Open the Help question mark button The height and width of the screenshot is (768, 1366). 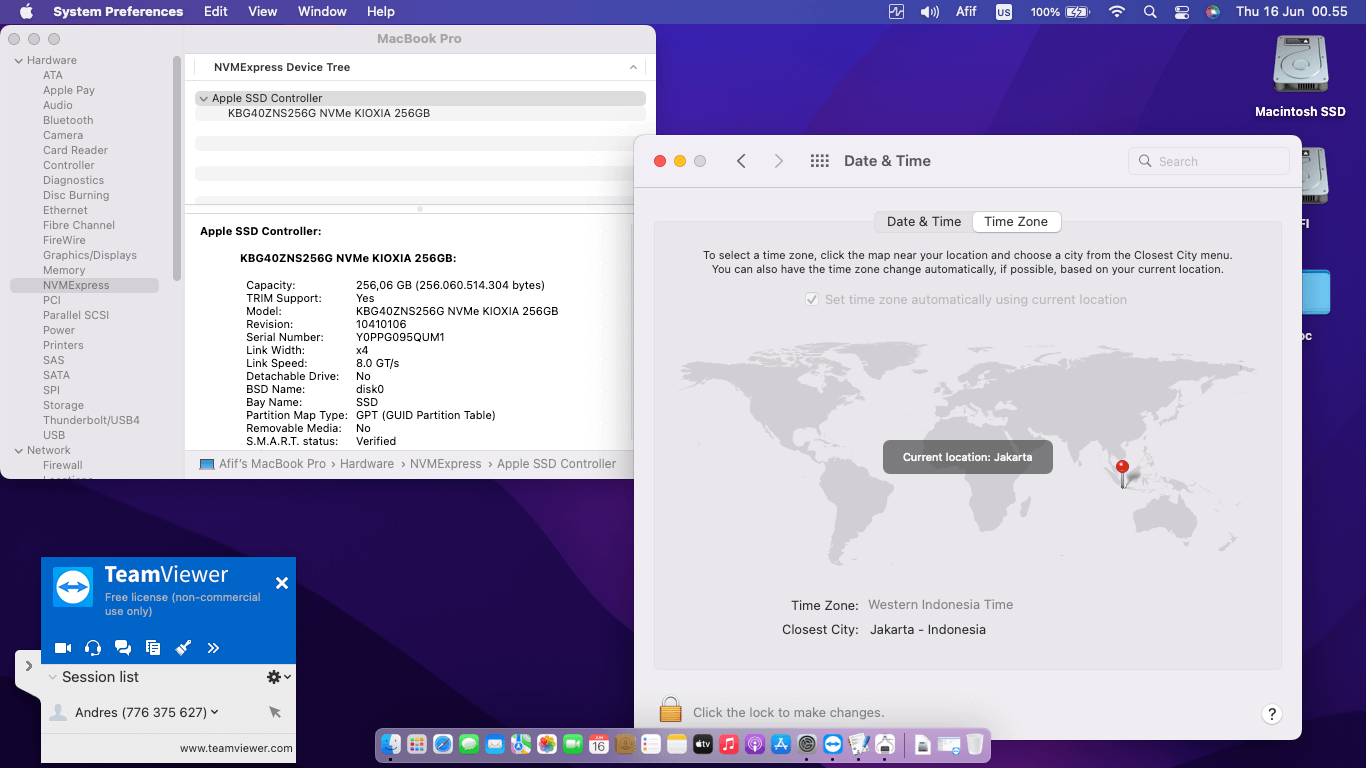(x=1271, y=714)
